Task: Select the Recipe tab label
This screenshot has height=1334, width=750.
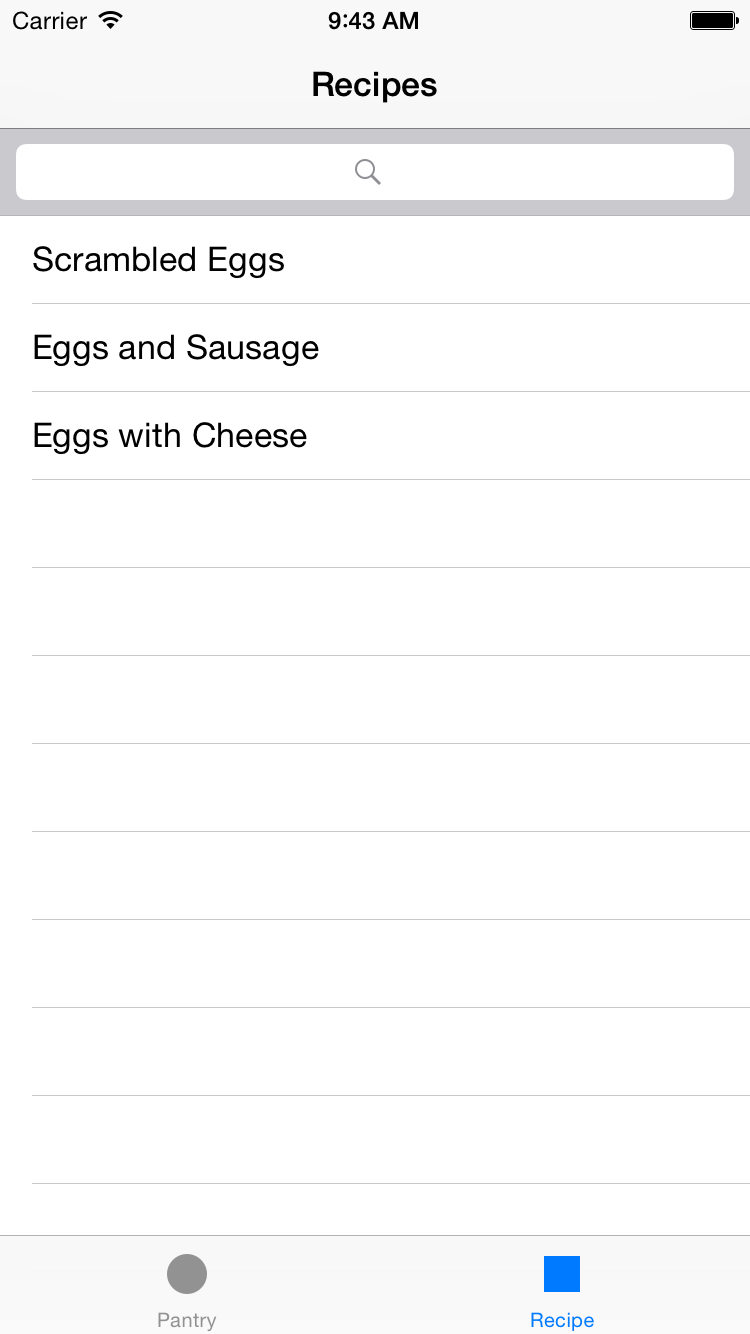Action: 562,1320
